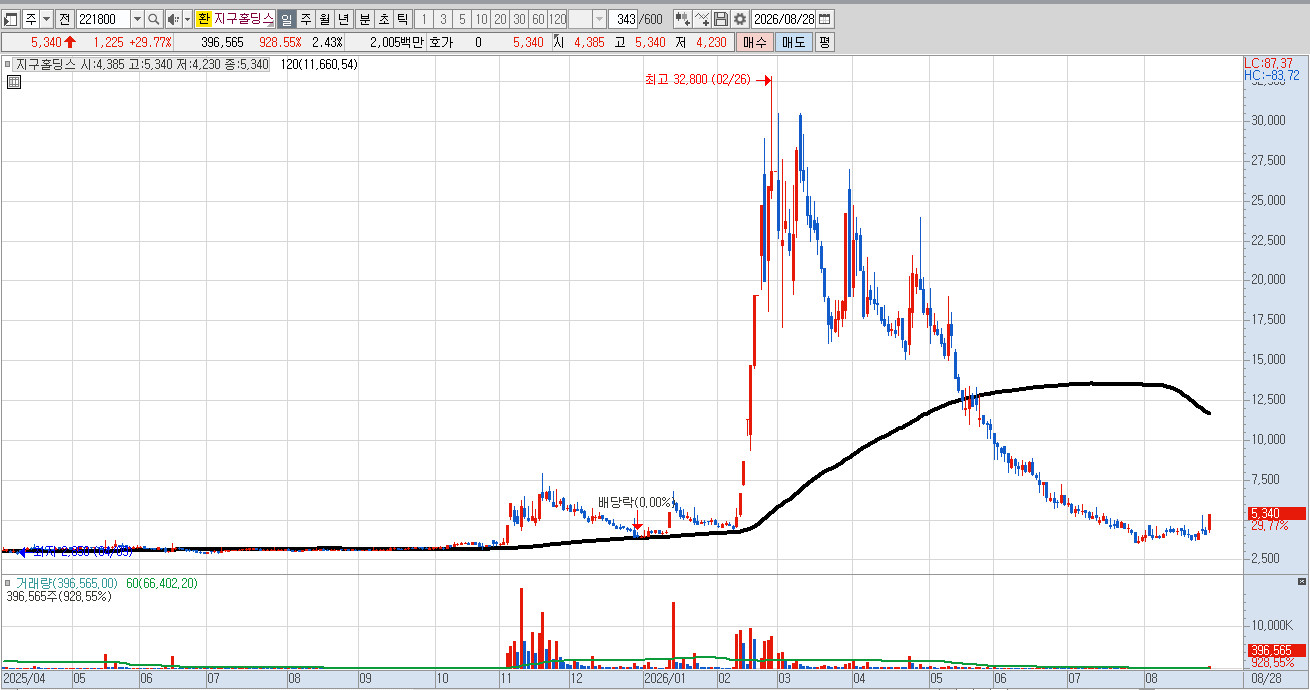
Task: Switch to 주 weekly chart period
Action: pos(306,19)
